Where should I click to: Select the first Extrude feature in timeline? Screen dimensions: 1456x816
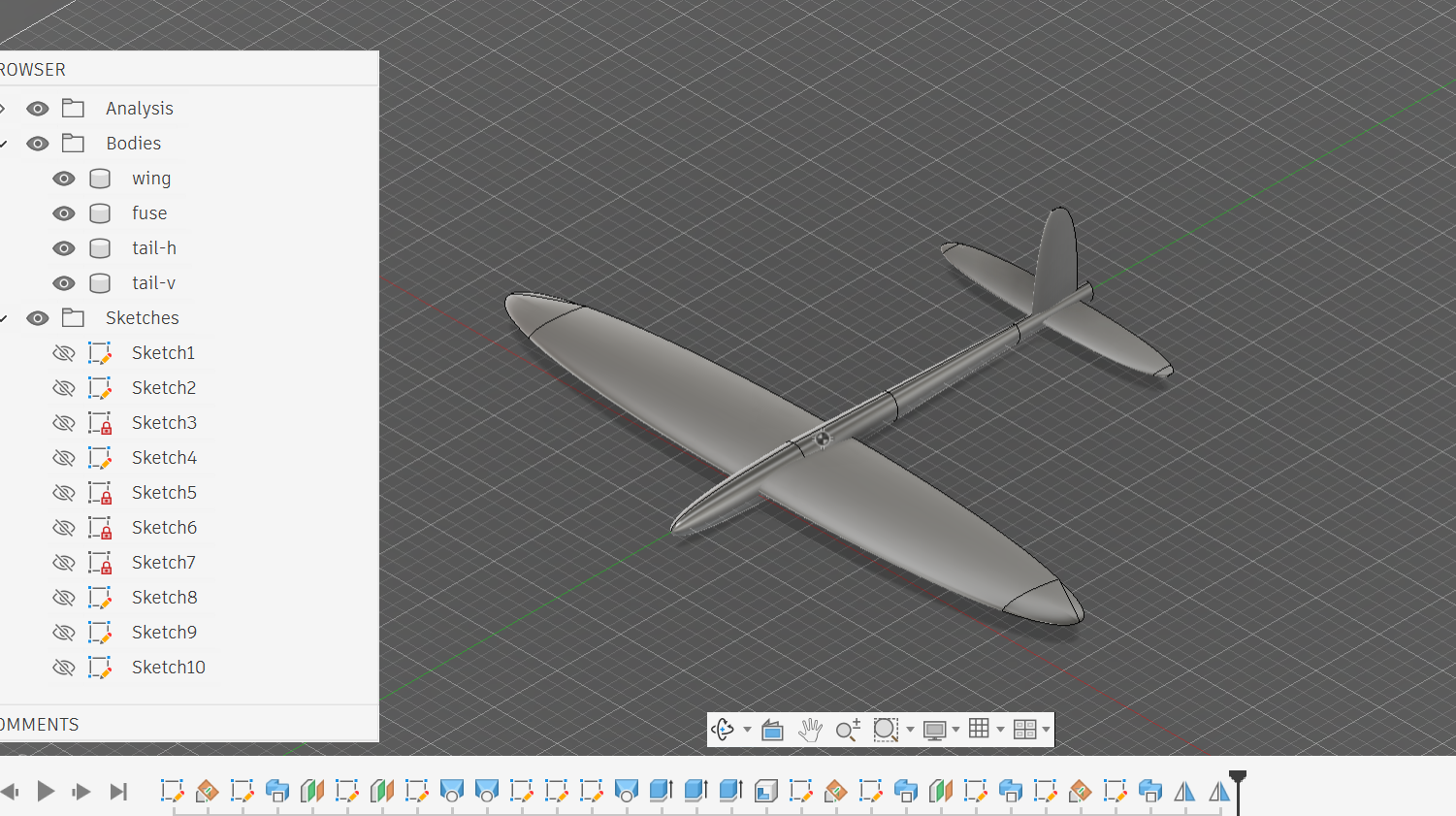[662, 791]
